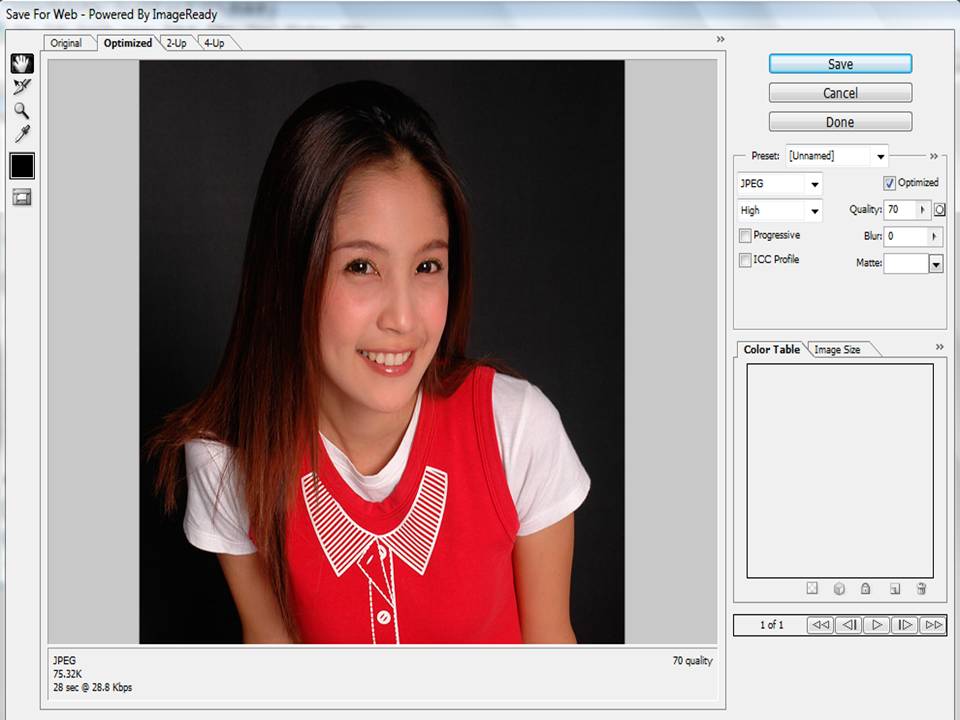Open the Preset dropdown

click(x=880, y=156)
